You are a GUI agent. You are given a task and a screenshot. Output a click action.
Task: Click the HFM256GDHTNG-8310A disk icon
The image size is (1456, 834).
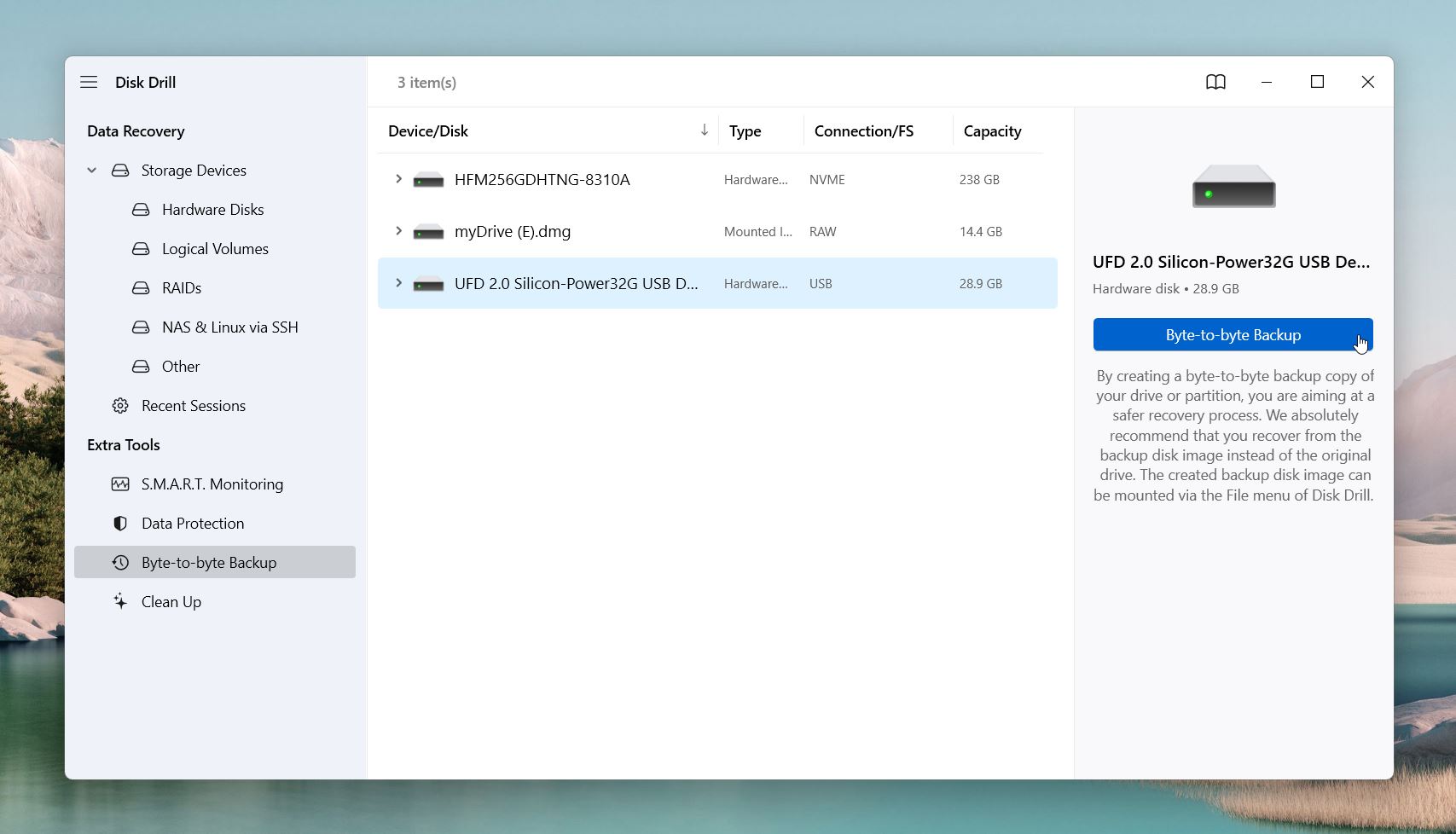pyautogui.click(x=428, y=180)
